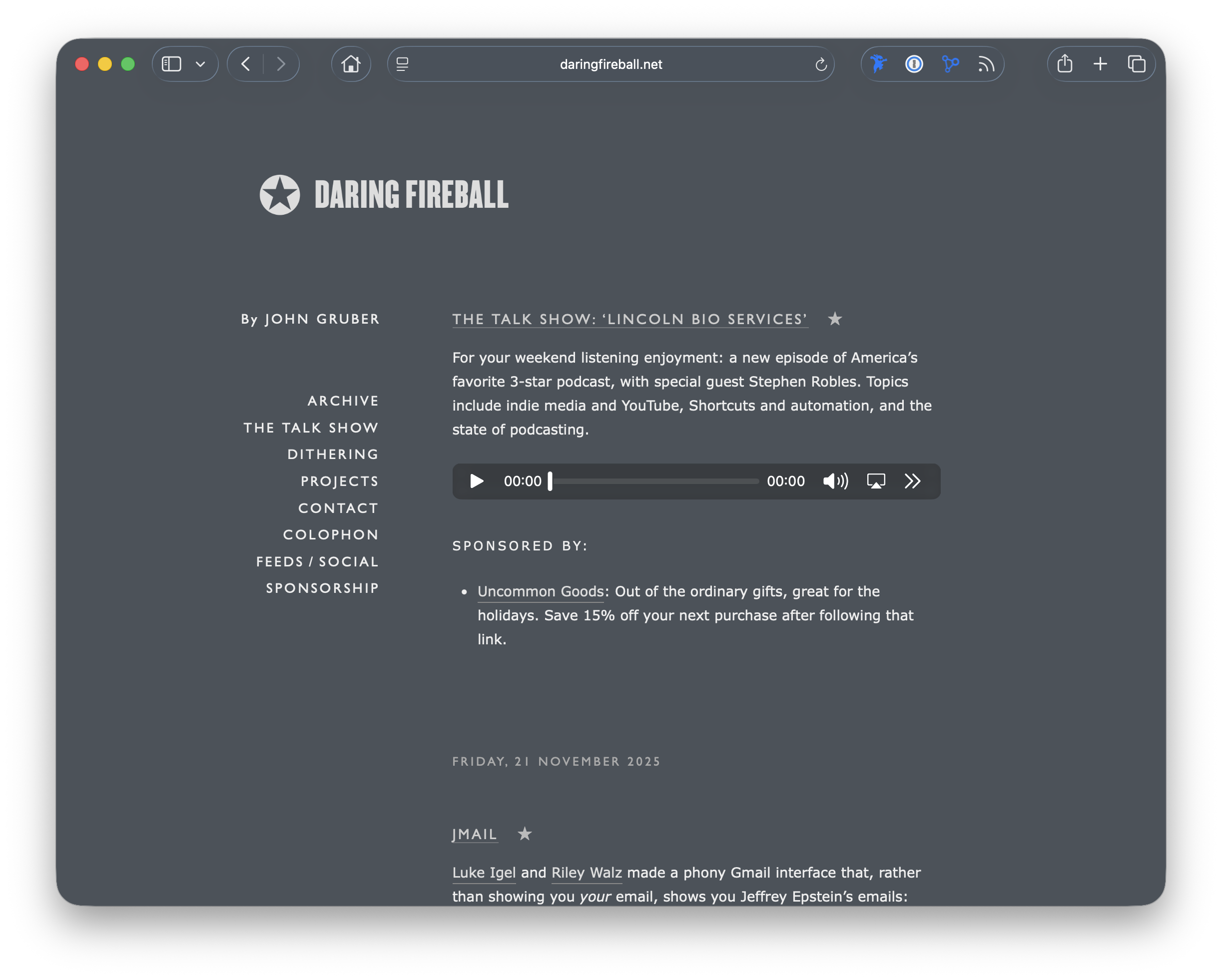
Task: Open The Talk Show section
Action: [311, 428]
